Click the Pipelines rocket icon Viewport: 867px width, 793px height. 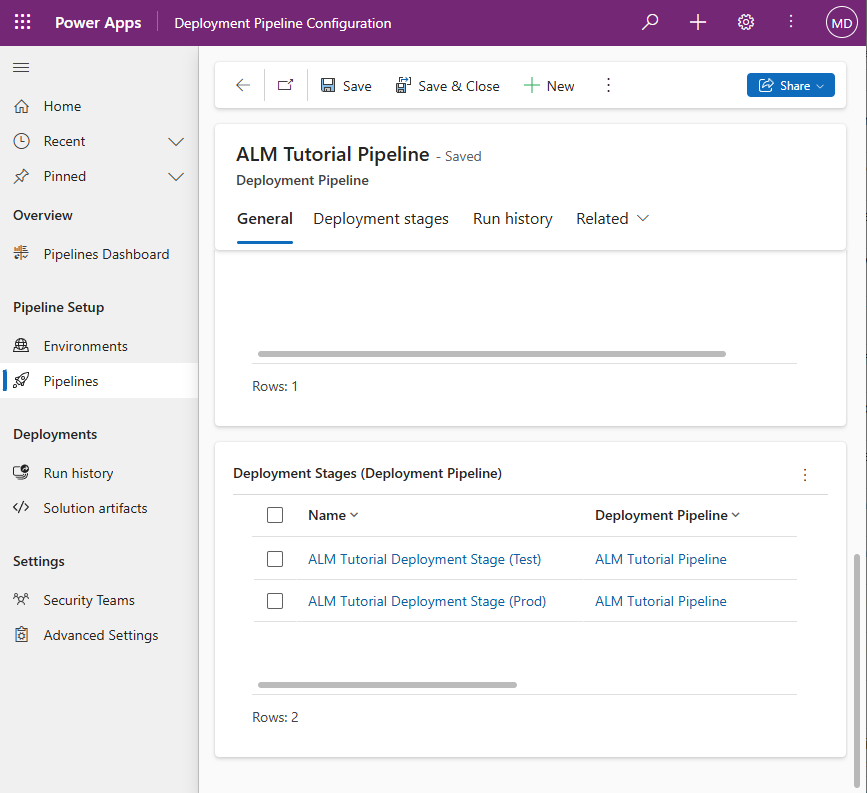coord(21,380)
